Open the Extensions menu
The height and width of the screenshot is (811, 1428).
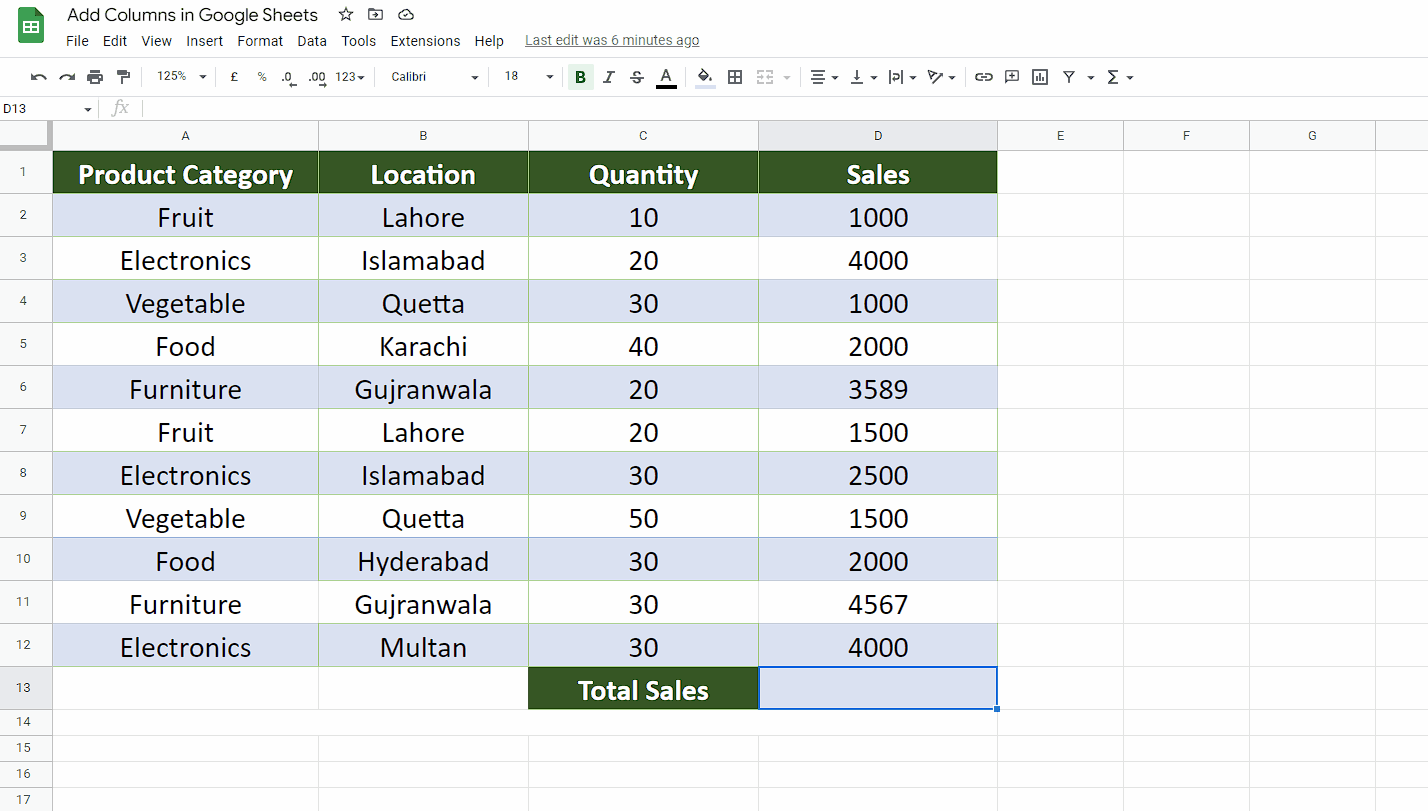[x=425, y=41]
